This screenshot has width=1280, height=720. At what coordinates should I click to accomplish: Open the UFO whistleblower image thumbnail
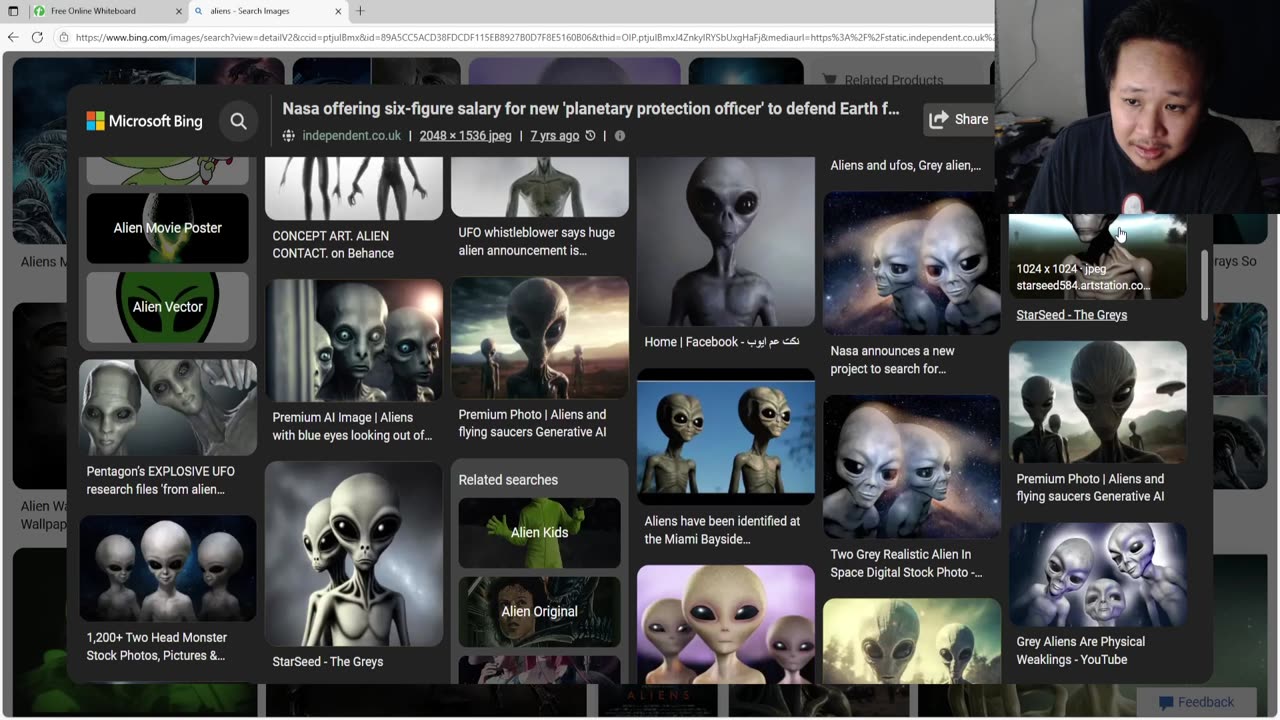(x=539, y=187)
